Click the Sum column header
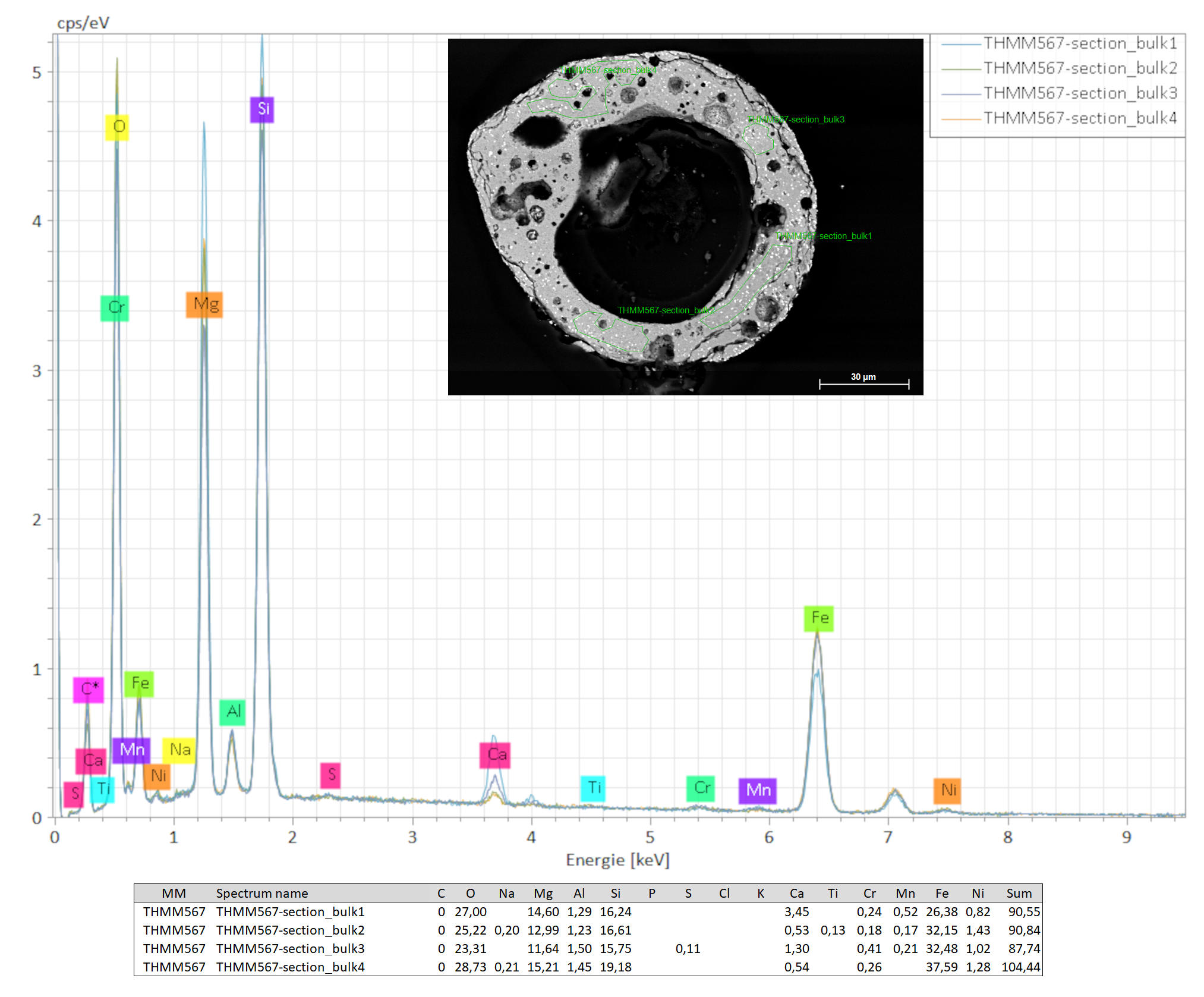 1019,893
